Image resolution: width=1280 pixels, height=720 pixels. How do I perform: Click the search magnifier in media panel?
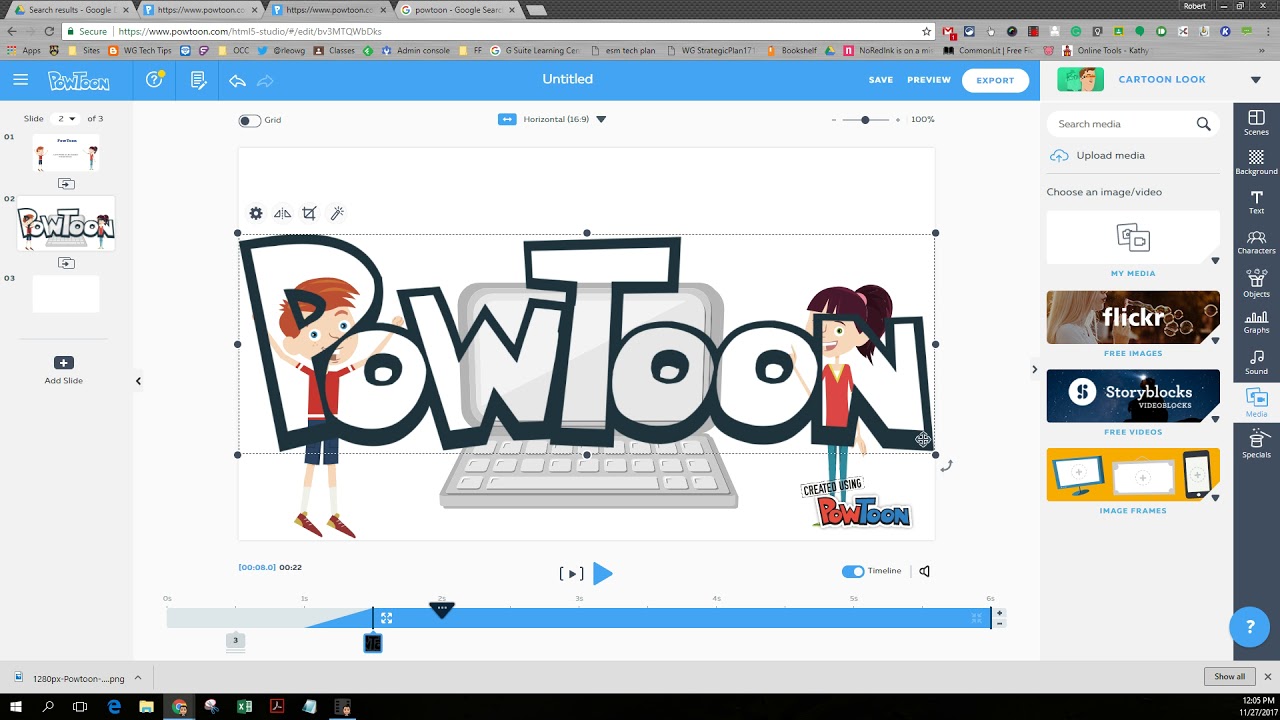pos(1203,124)
